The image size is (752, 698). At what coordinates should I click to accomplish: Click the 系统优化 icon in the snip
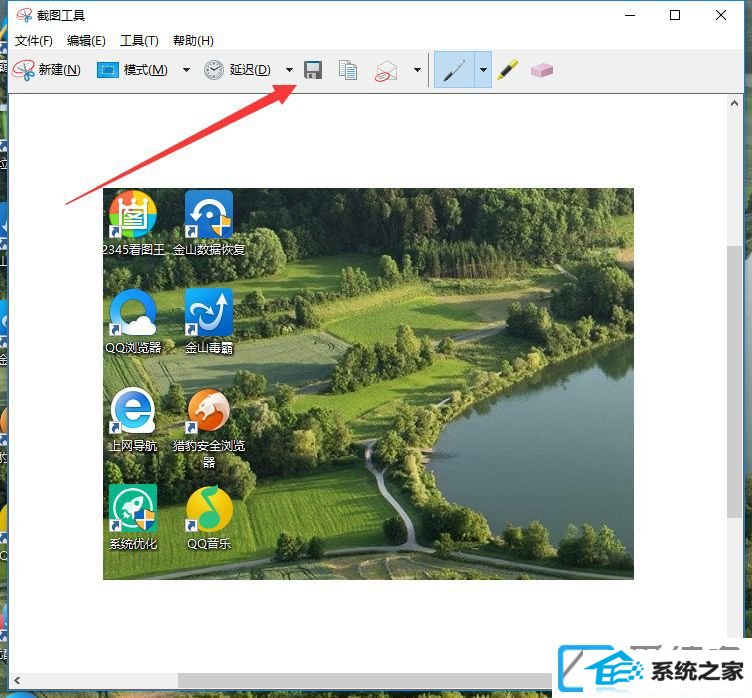click(x=133, y=509)
